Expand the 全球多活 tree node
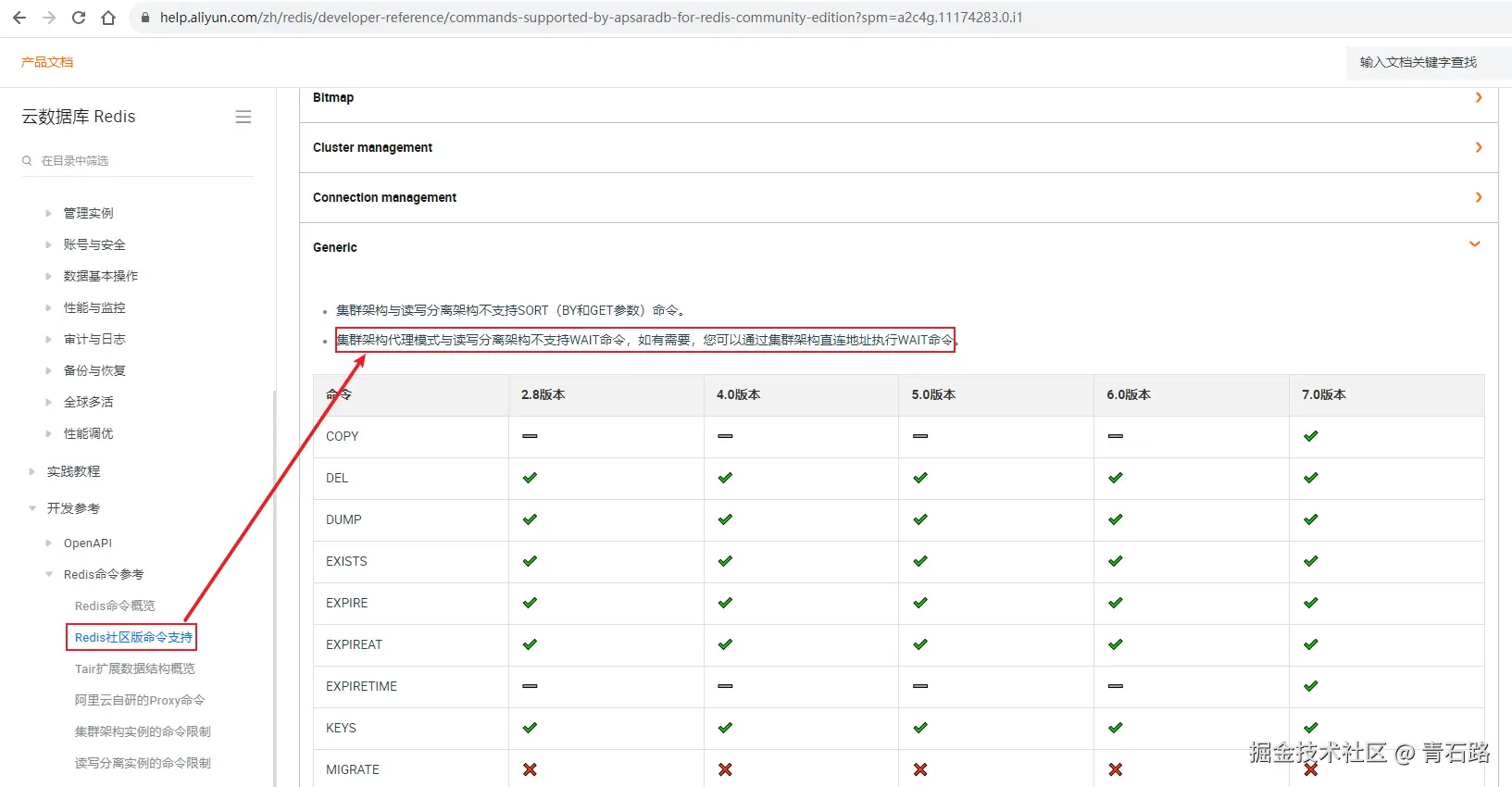 tap(48, 402)
